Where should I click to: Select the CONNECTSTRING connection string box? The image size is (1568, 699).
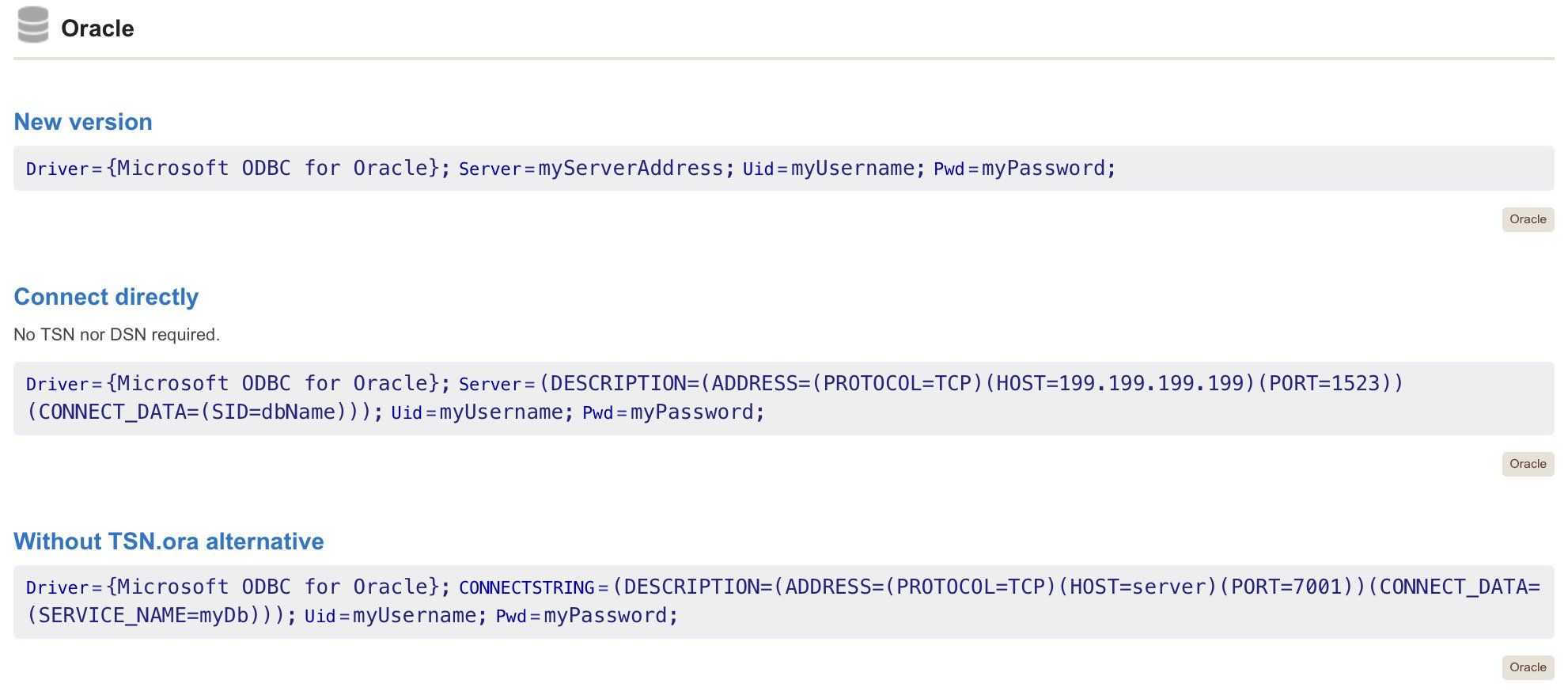pos(783,602)
